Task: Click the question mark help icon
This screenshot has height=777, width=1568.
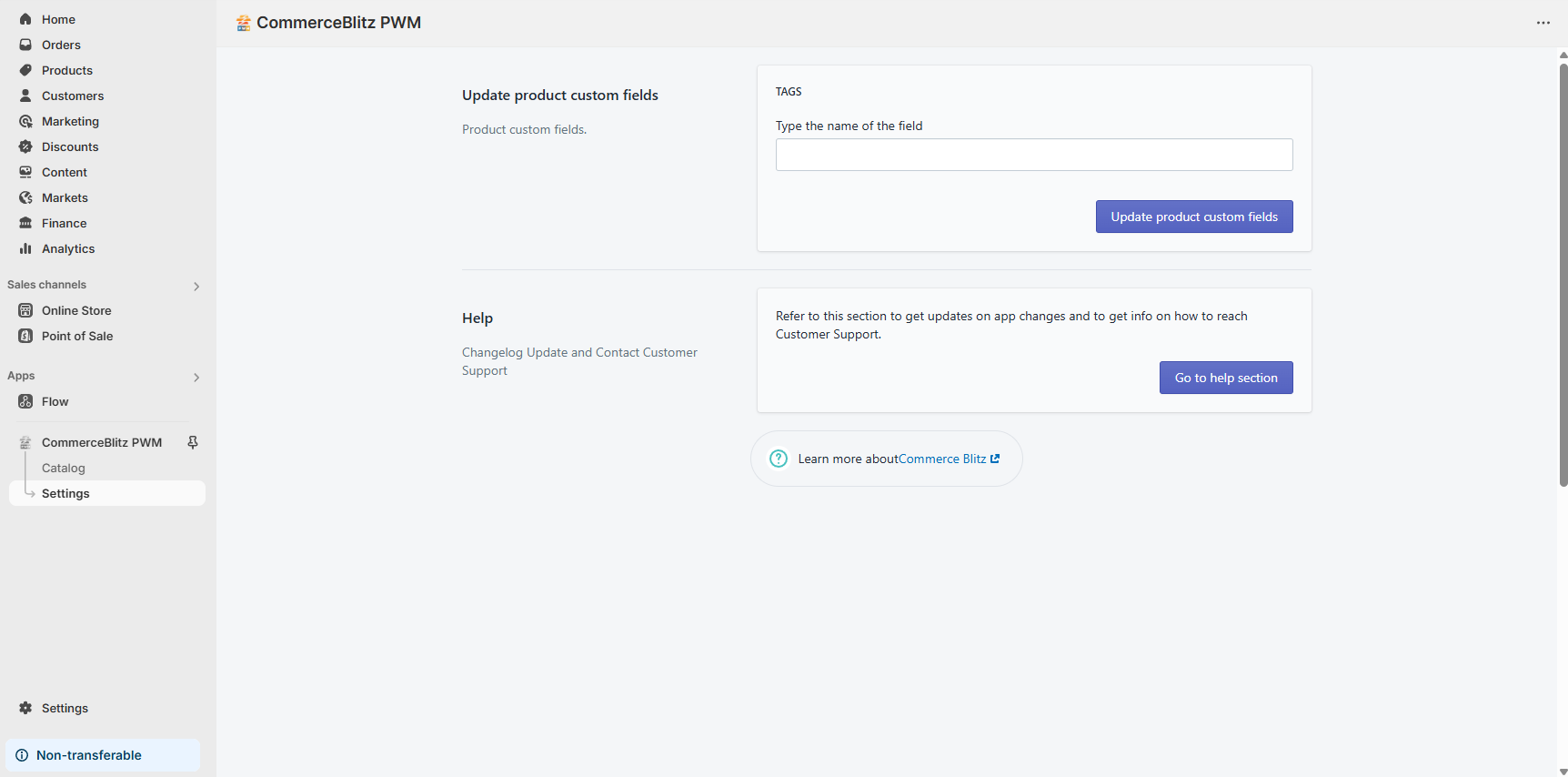Action: tap(779, 459)
